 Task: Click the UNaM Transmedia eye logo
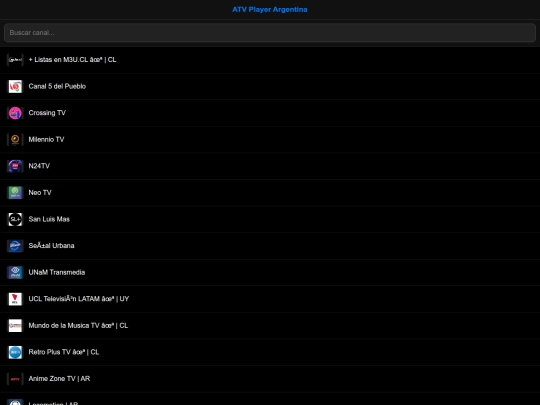pyautogui.click(x=15, y=272)
